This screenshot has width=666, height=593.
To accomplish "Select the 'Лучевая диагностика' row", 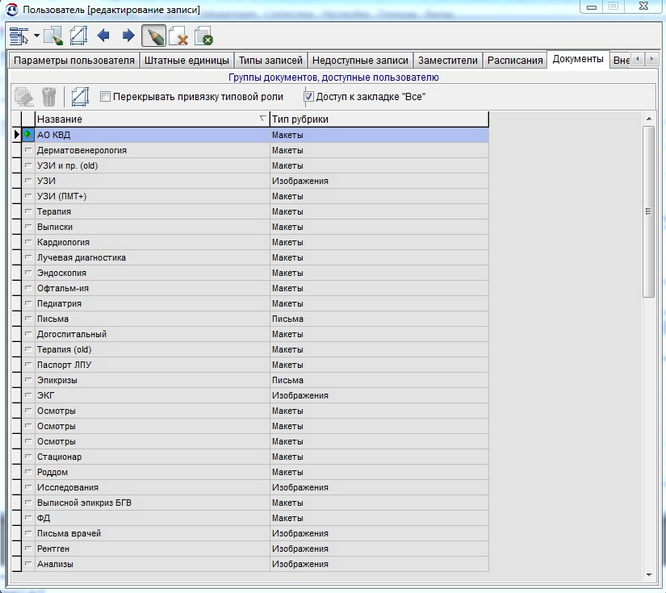I will (x=255, y=257).
